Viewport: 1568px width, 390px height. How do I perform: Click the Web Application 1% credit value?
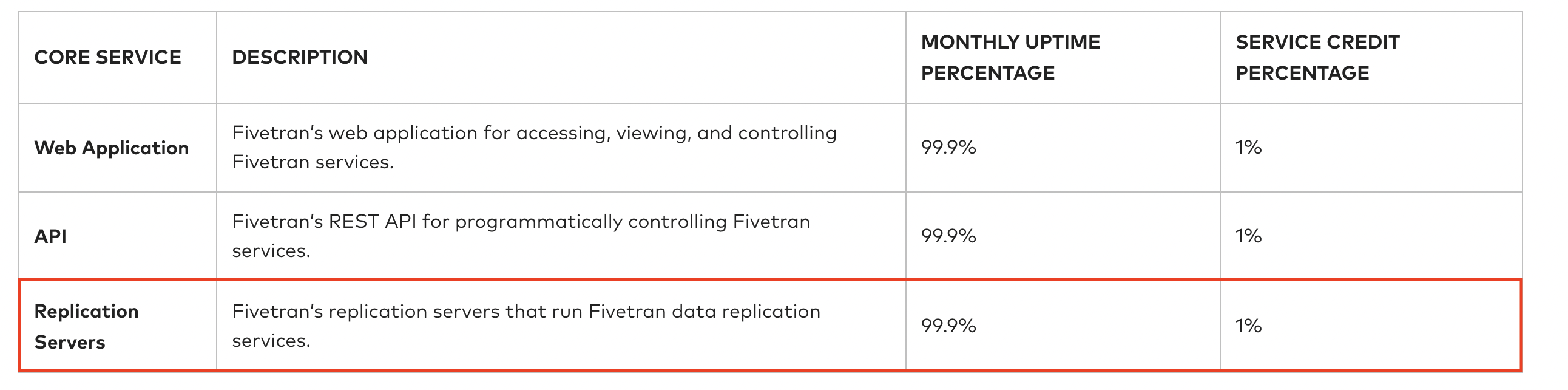1248,148
